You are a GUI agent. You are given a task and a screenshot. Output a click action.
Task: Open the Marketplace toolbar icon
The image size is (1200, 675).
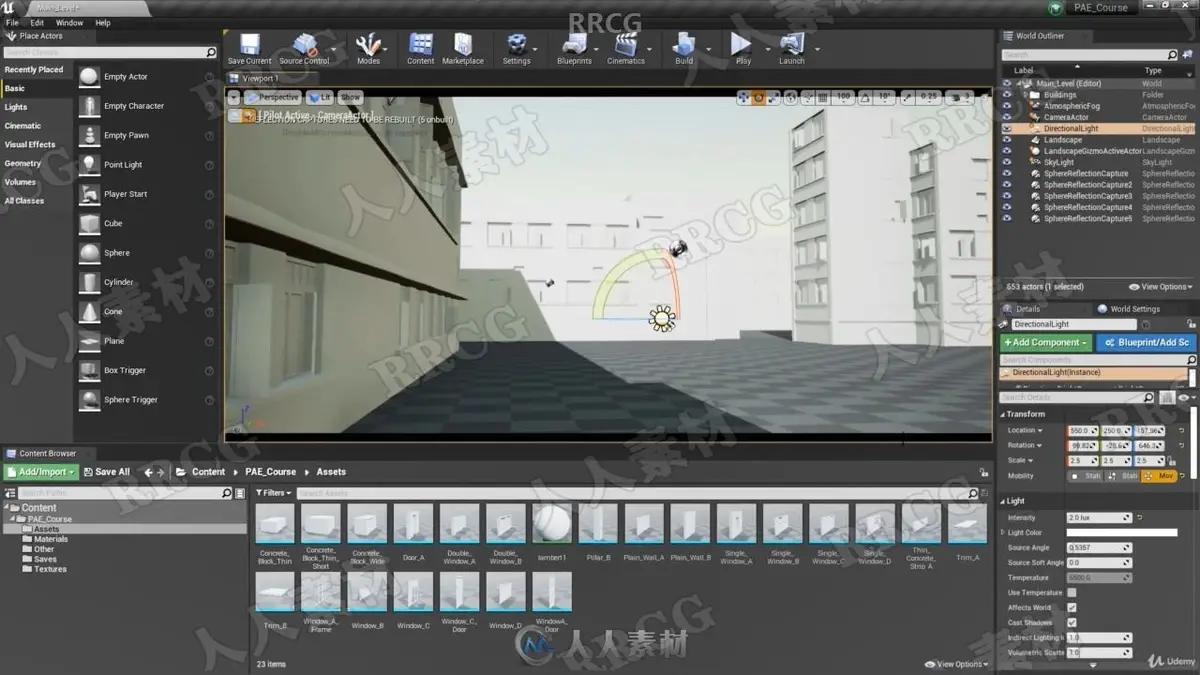click(x=463, y=44)
